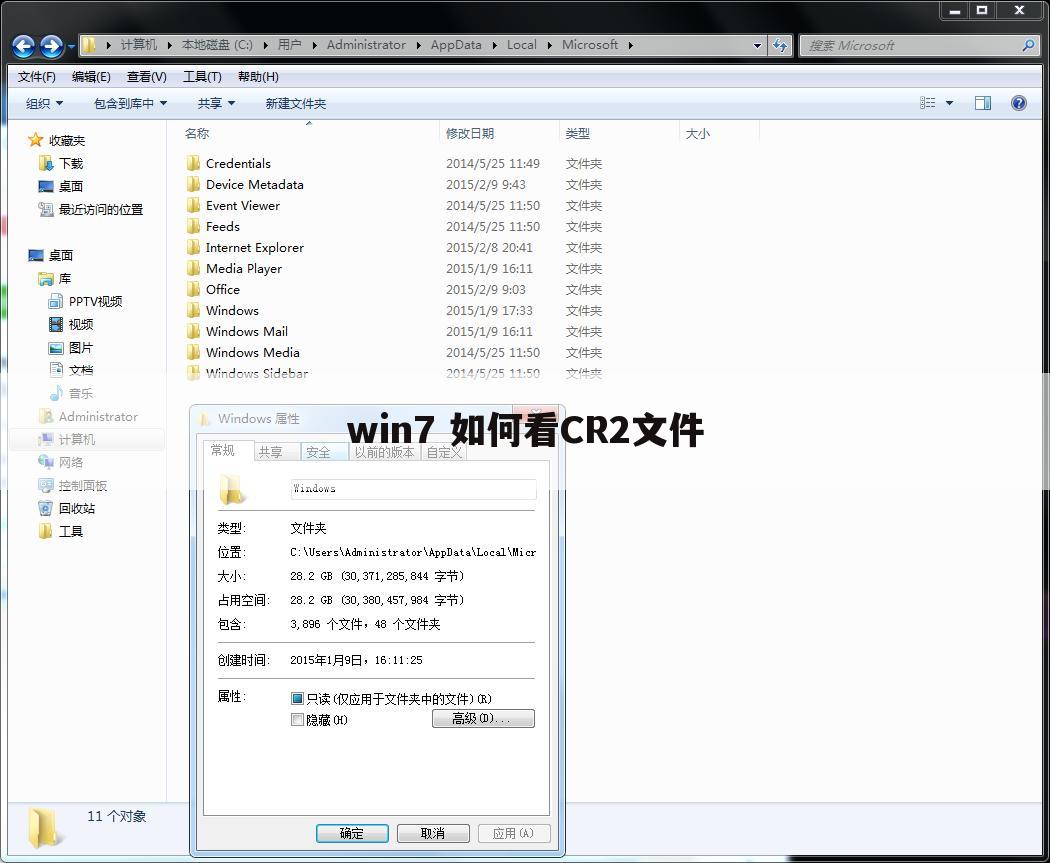Open the File (文件) menu

(36, 77)
